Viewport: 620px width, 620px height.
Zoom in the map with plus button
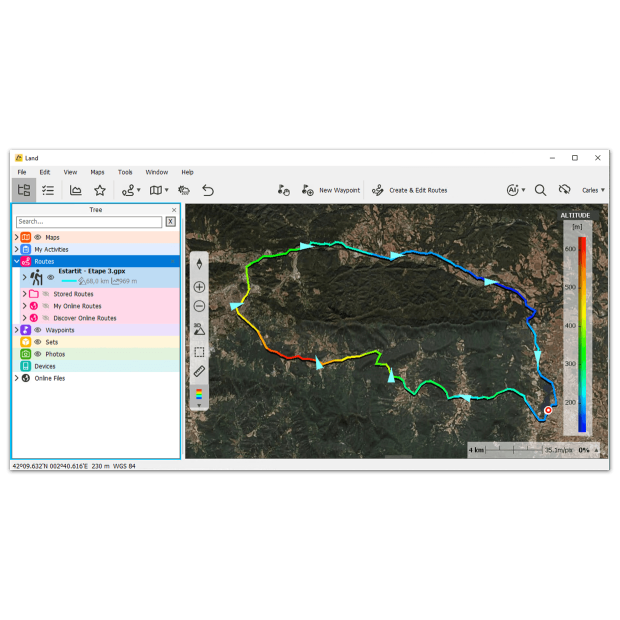tap(199, 287)
